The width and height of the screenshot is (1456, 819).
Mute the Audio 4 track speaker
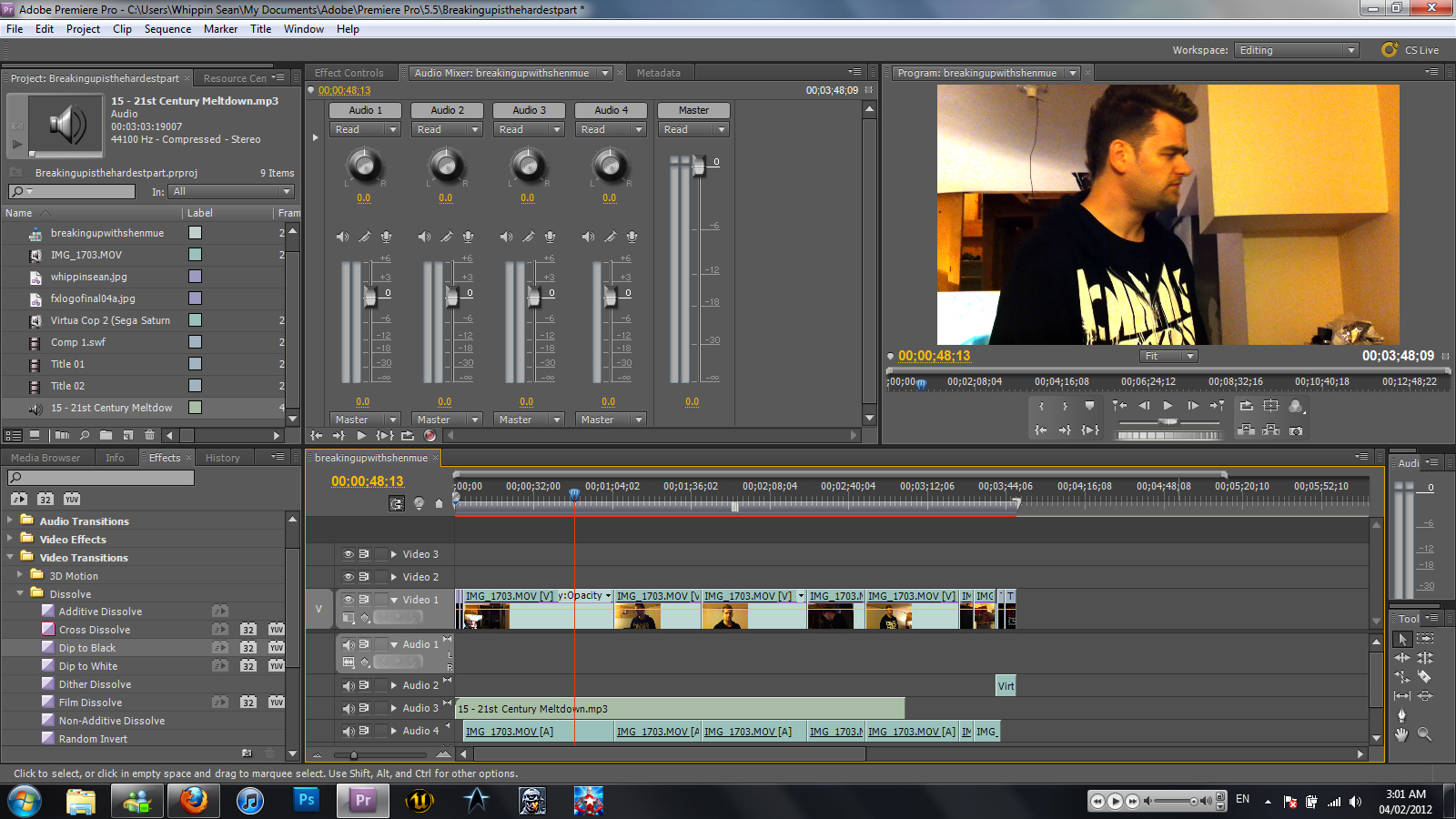[348, 731]
